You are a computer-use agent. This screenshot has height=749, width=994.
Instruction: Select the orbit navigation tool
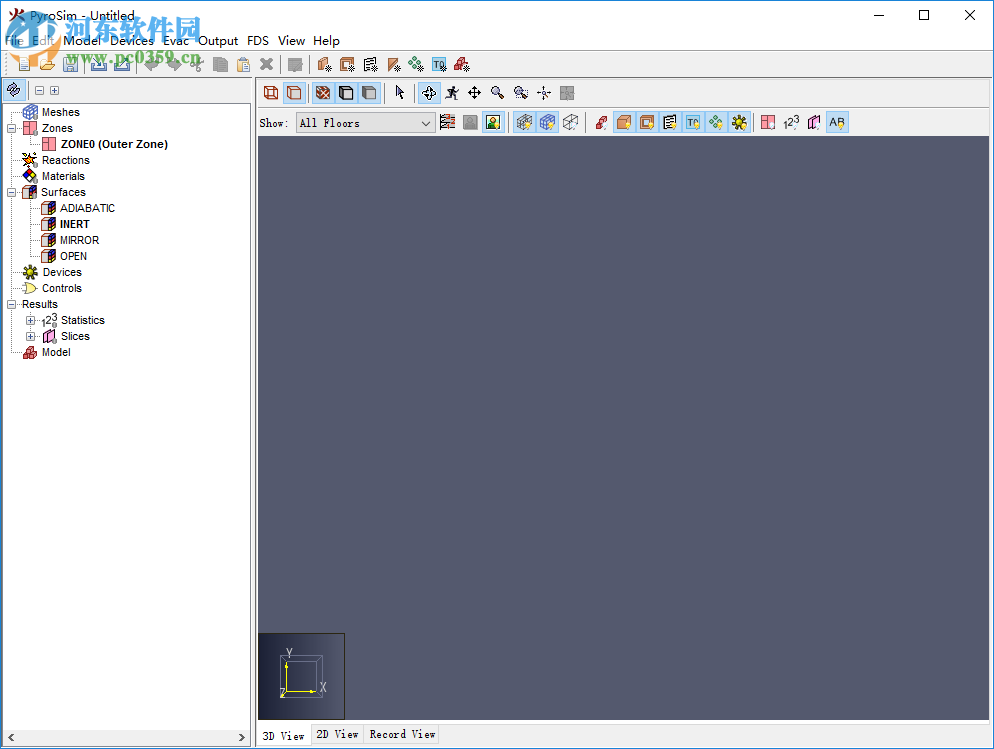coord(429,92)
